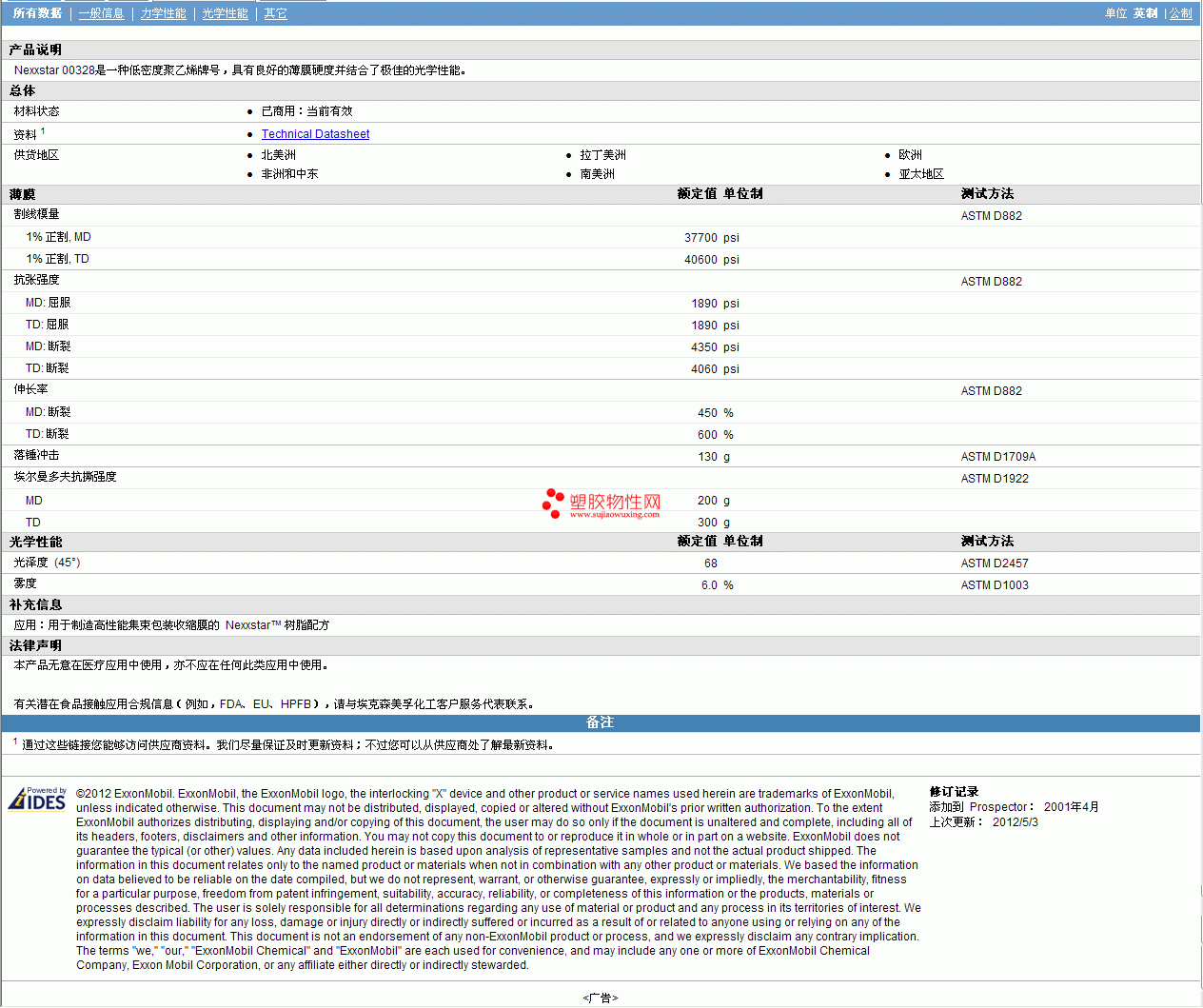Select the 材料状态 row label
Image resolution: width=1203 pixels, height=1008 pixels.
pos(37,111)
